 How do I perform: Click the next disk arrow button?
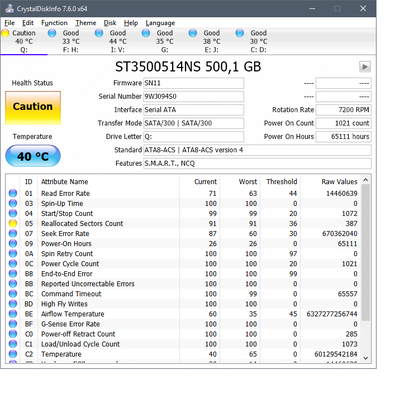(x=365, y=67)
